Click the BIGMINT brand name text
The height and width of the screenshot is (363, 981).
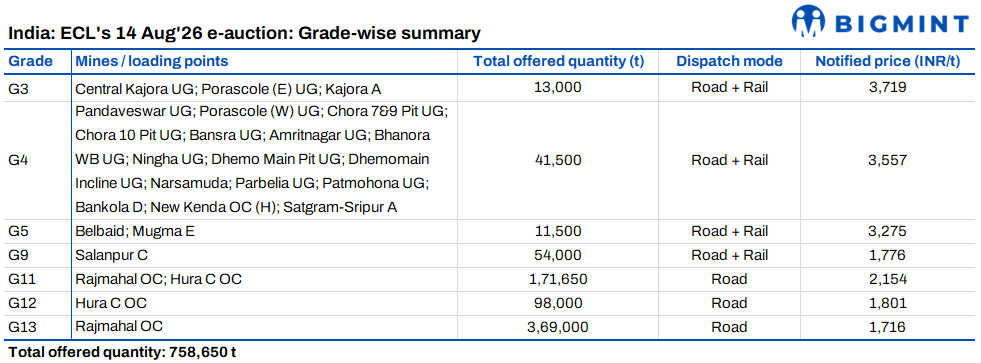(902, 23)
